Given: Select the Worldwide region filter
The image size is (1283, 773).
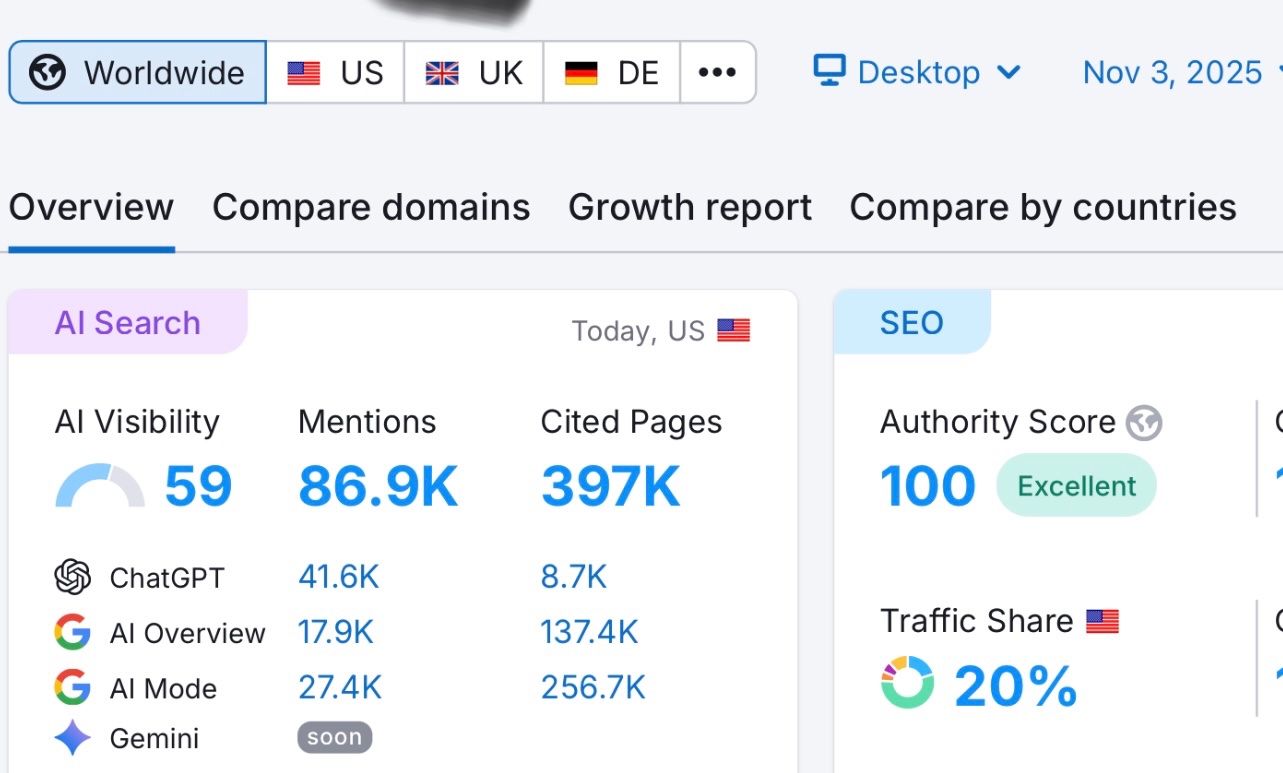Looking at the screenshot, I should (138, 72).
